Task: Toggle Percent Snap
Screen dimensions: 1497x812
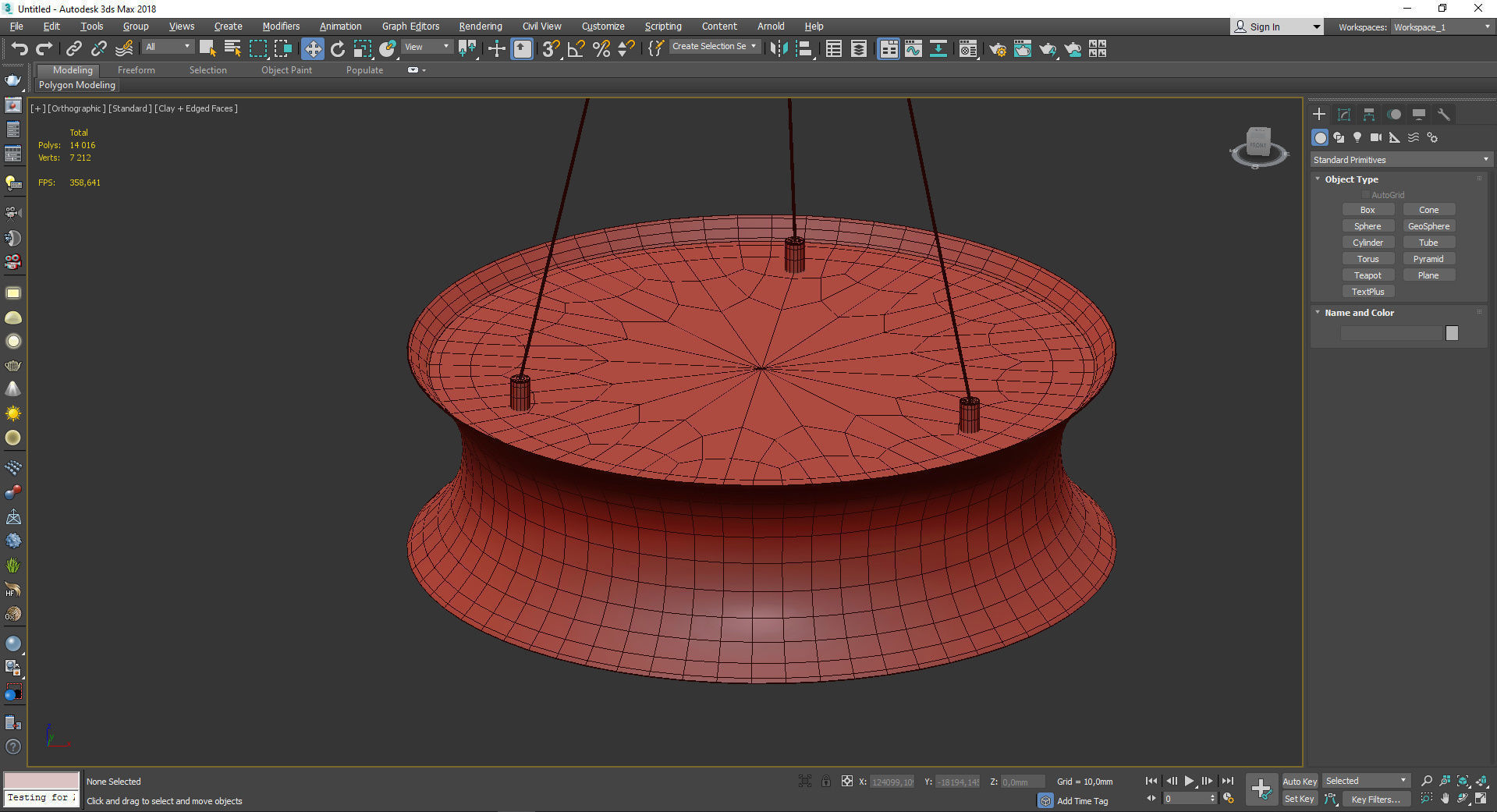Action: tap(601, 49)
